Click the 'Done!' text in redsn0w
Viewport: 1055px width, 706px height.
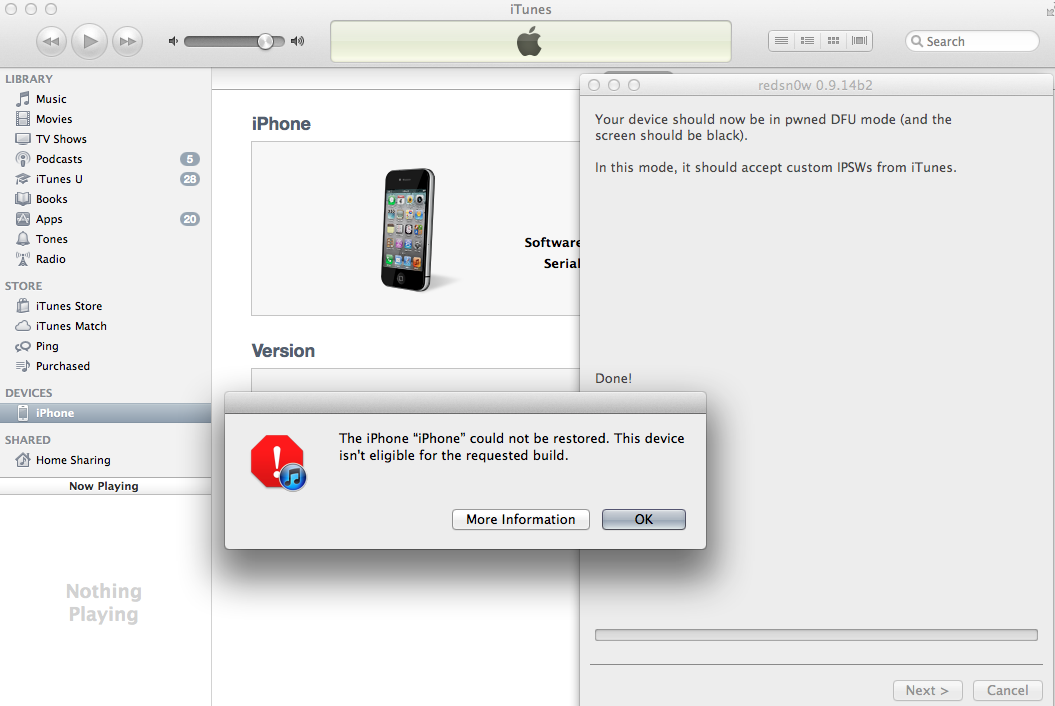click(613, 378)
